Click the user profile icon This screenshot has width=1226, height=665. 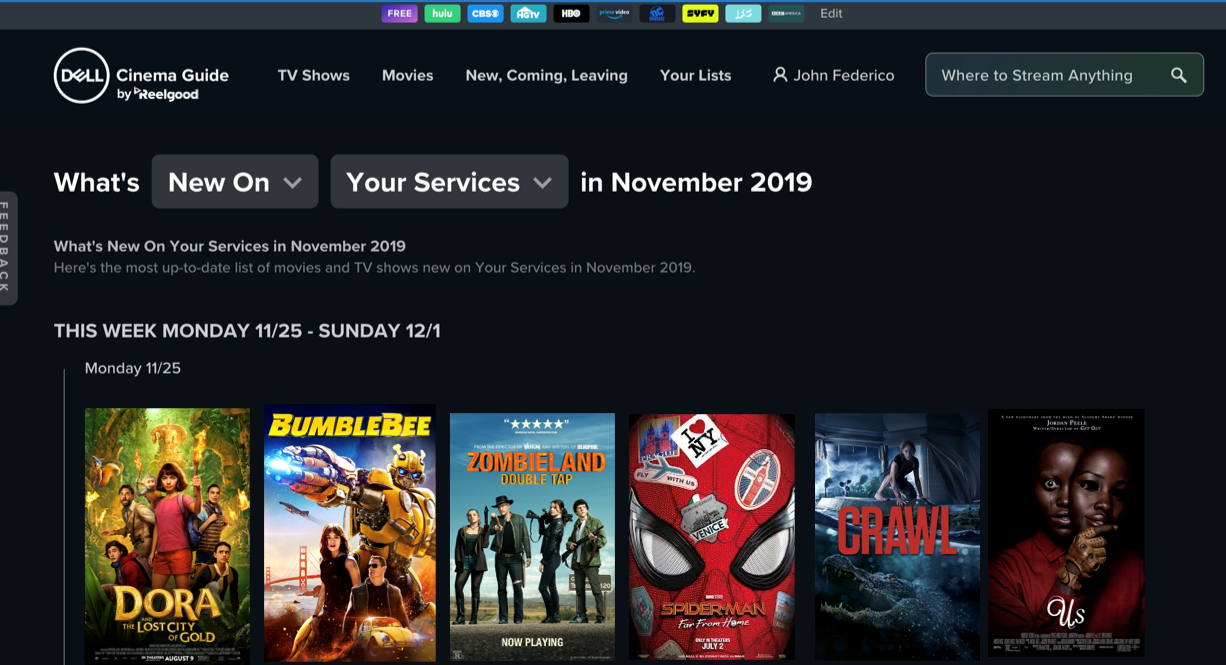click(x=780, y=75)
